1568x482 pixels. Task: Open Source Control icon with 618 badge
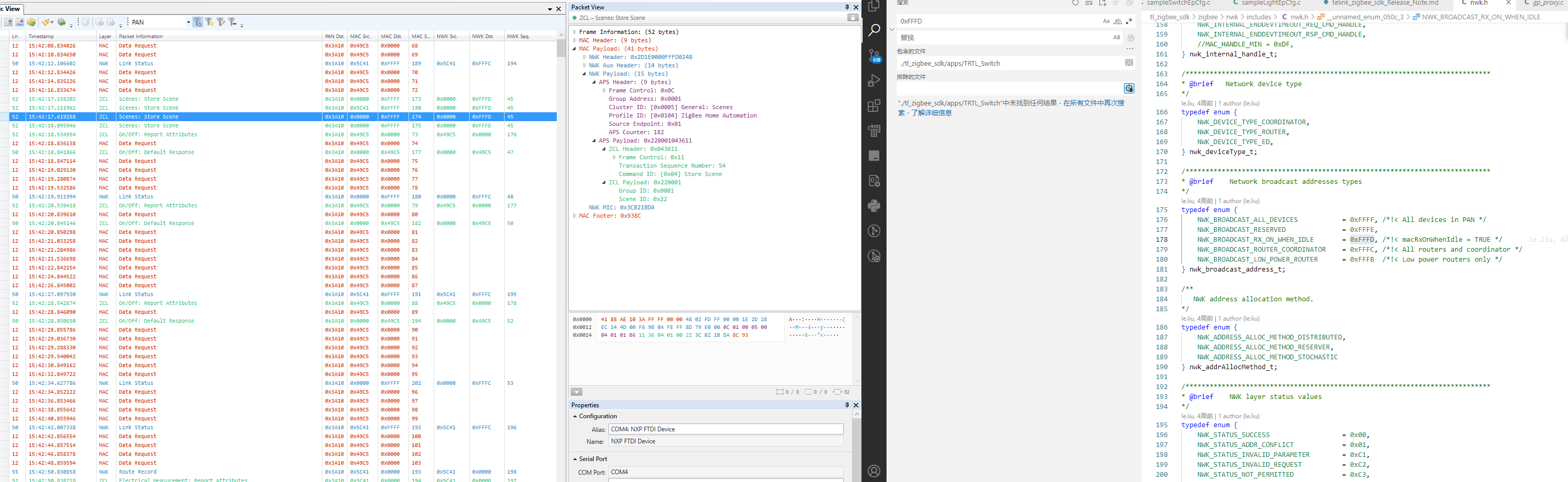pos(874,55)
